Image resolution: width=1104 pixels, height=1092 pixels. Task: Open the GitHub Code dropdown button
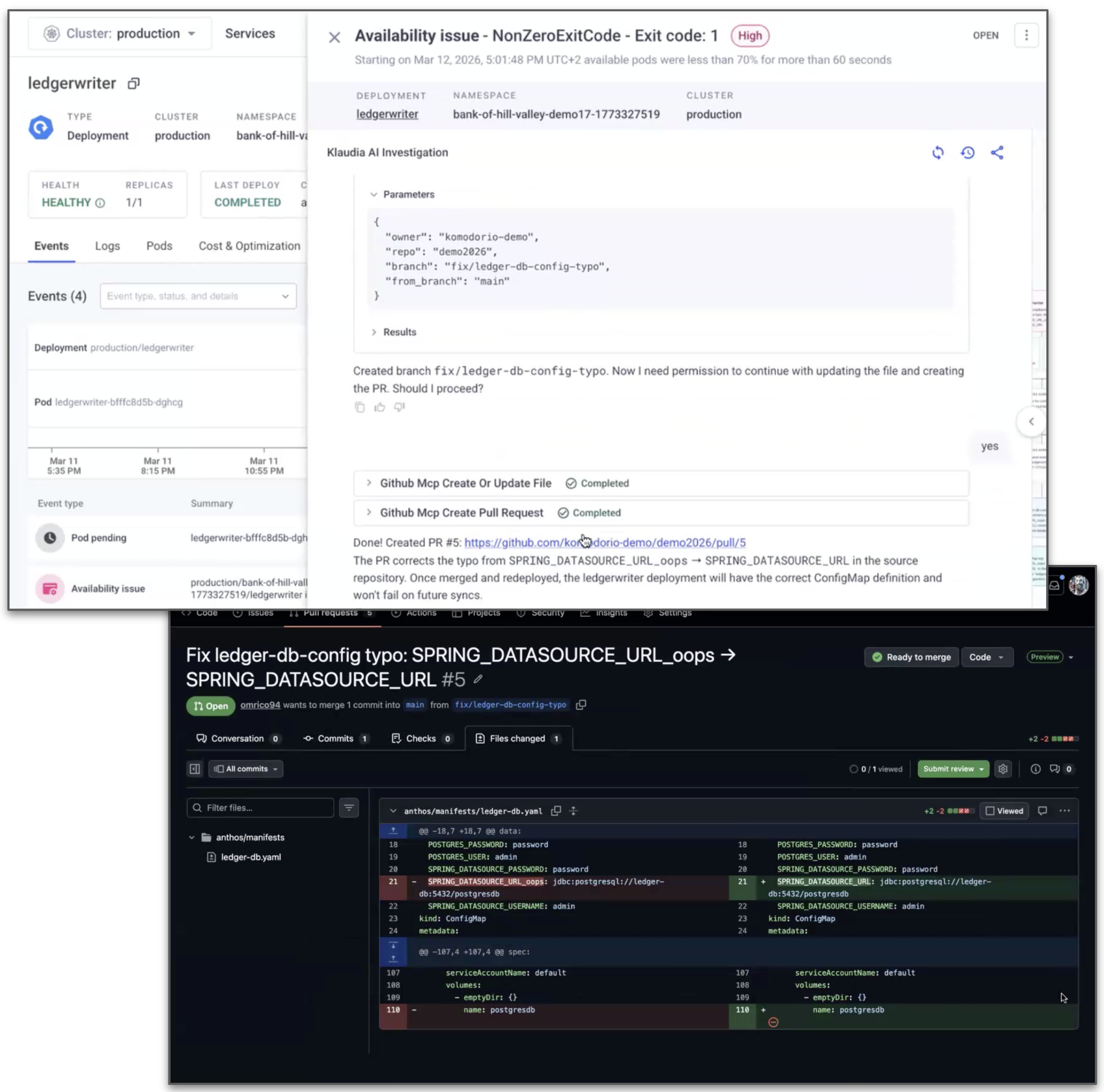tap(986, 657)
